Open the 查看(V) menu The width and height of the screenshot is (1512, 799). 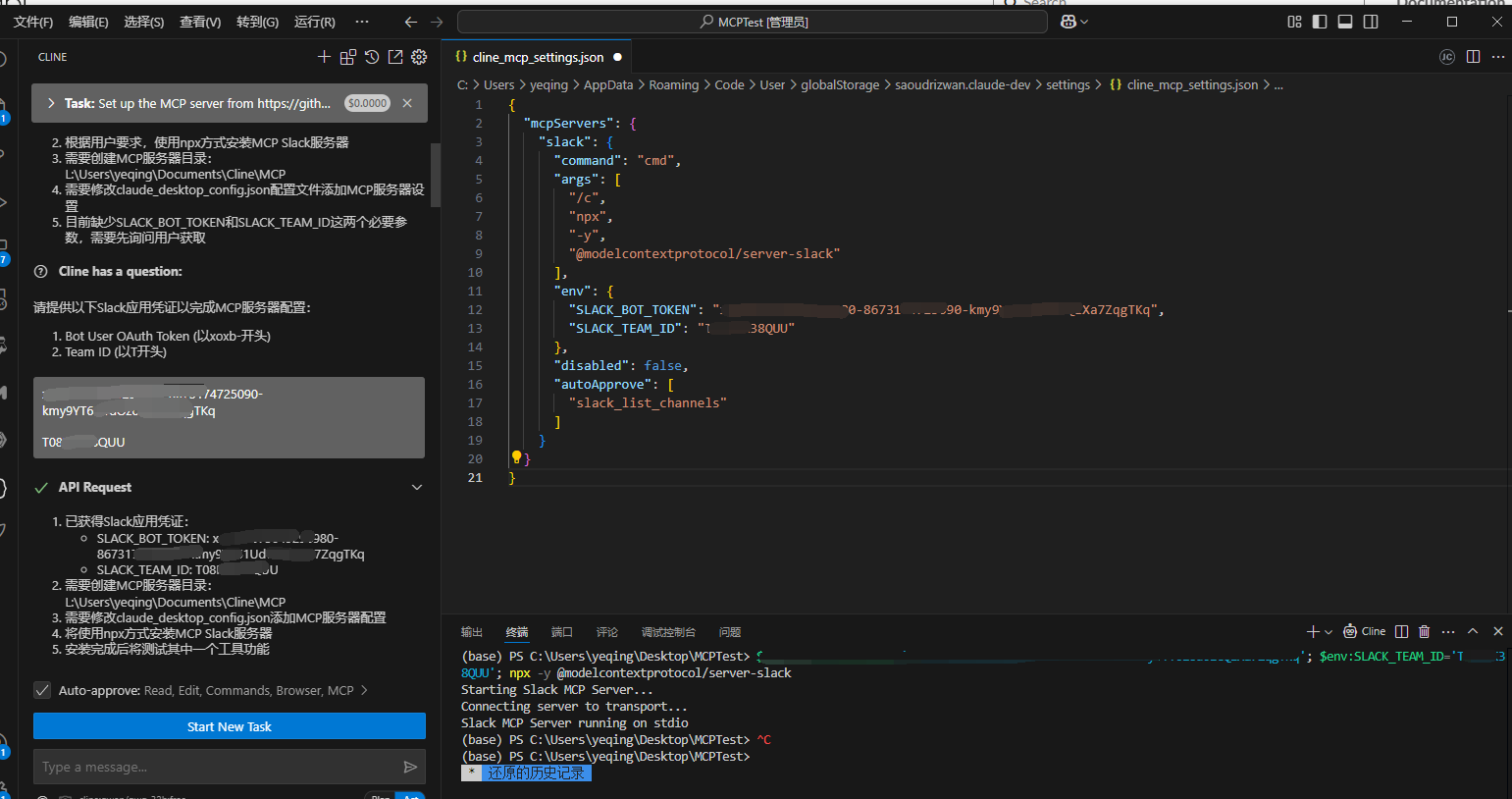(x=200, y=22)
